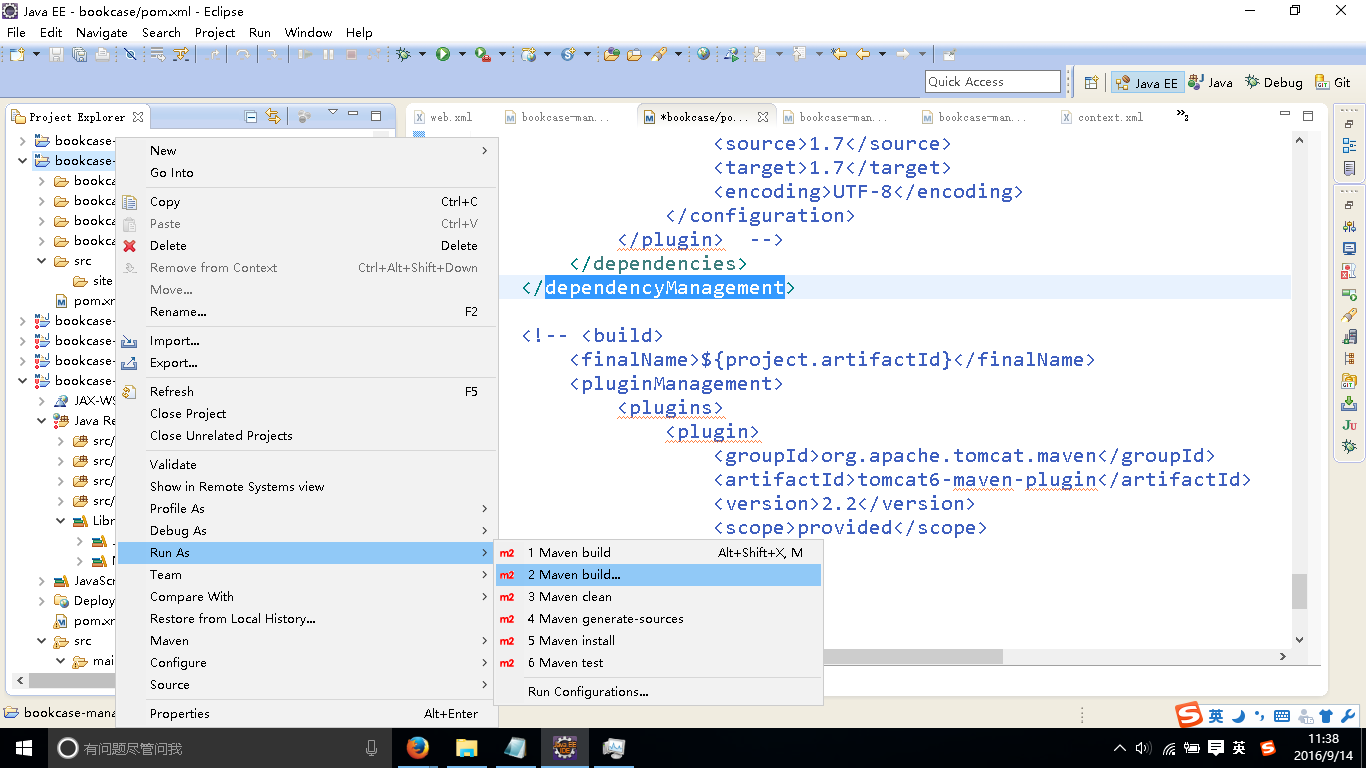
Task: Open the Back history dropdown arrow
Action: (881, 54)
